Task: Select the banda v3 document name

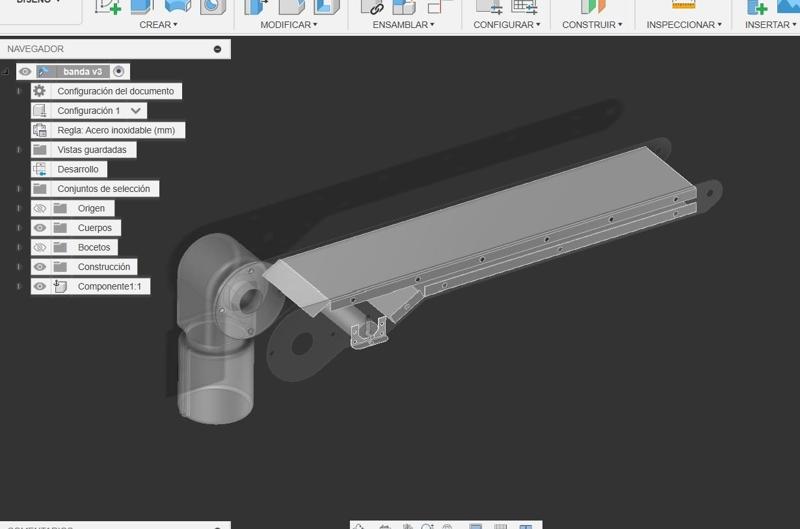Action: (83, 71)
